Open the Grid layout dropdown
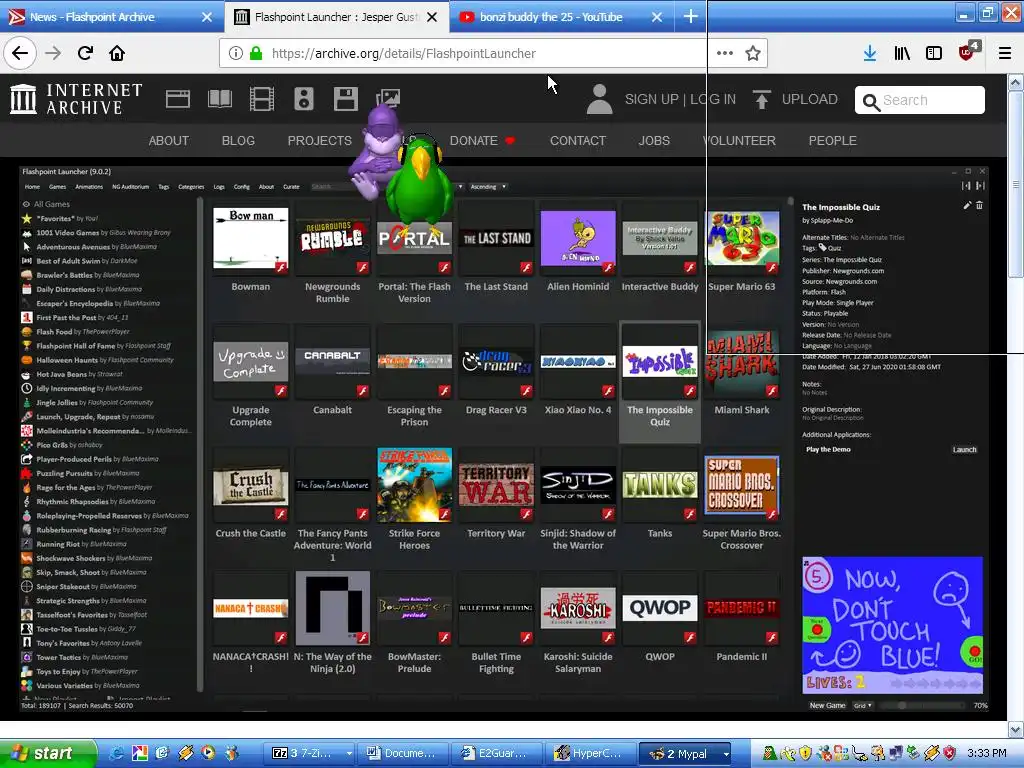This screenshot has height=768, width=1024. coord(863,705)
